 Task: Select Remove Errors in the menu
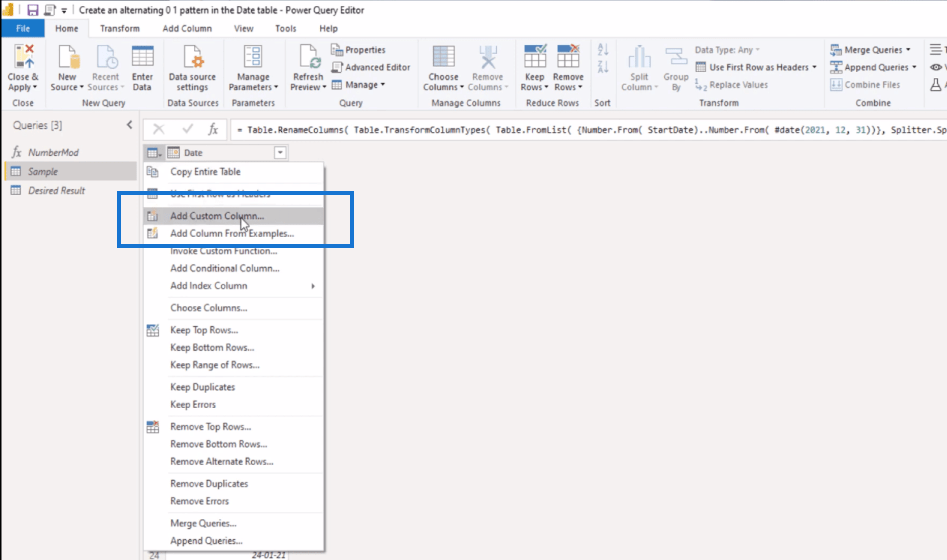coord(234,501)
